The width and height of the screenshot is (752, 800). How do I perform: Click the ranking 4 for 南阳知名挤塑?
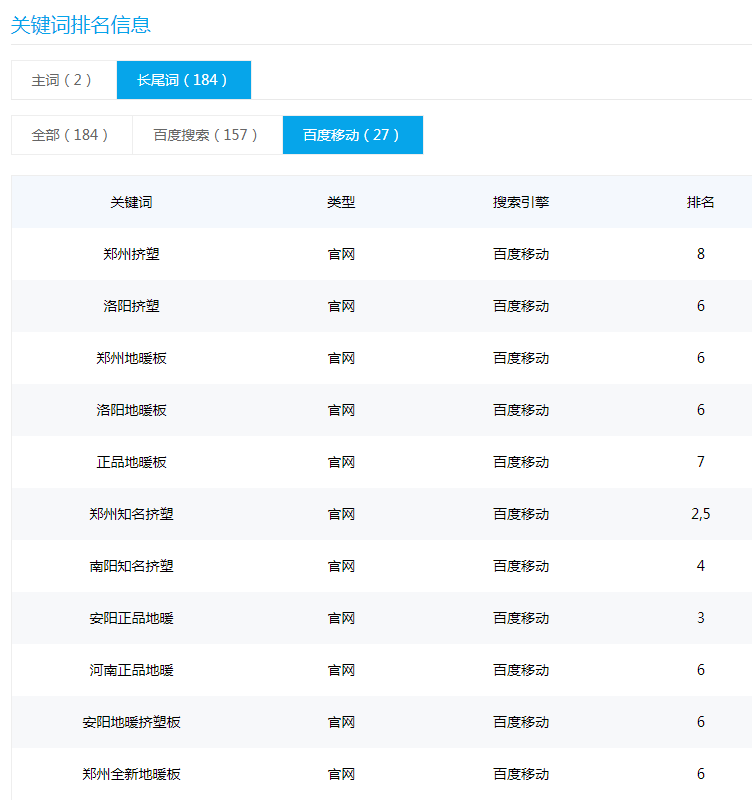(700, 566)
